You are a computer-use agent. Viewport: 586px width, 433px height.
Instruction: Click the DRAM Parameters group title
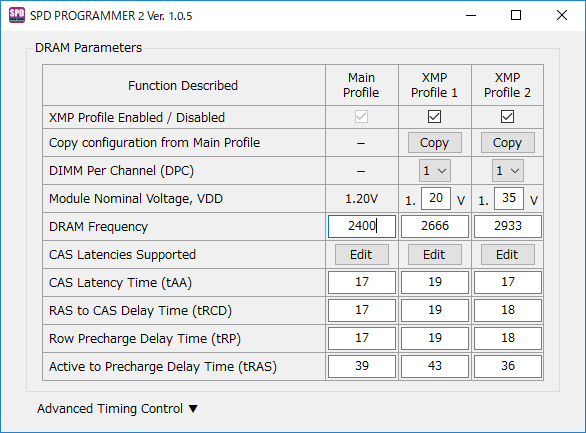click(x=89, y=48)
